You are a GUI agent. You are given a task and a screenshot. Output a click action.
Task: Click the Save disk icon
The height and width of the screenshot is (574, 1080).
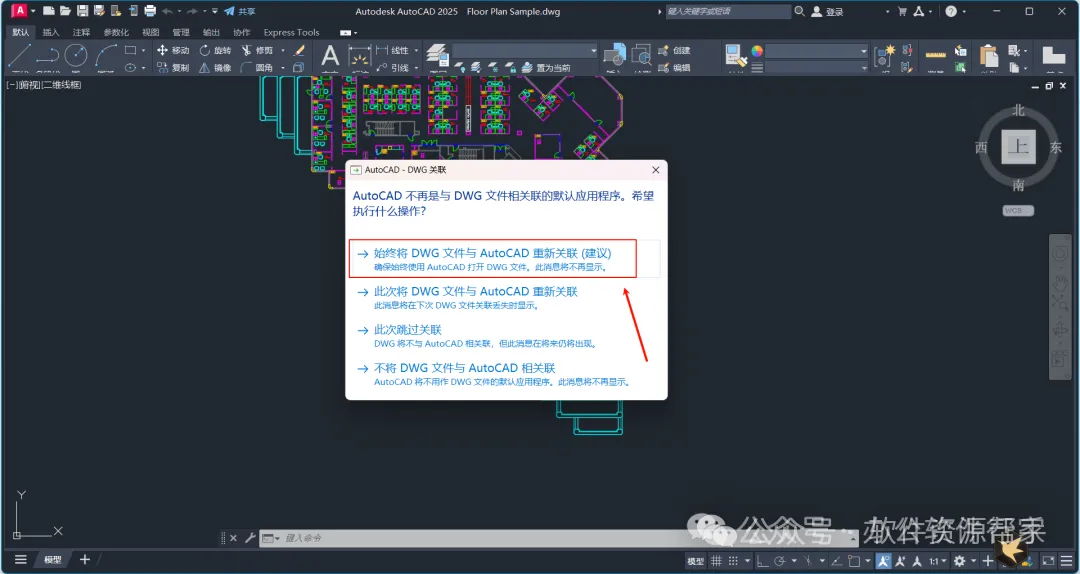pos(83,11)
